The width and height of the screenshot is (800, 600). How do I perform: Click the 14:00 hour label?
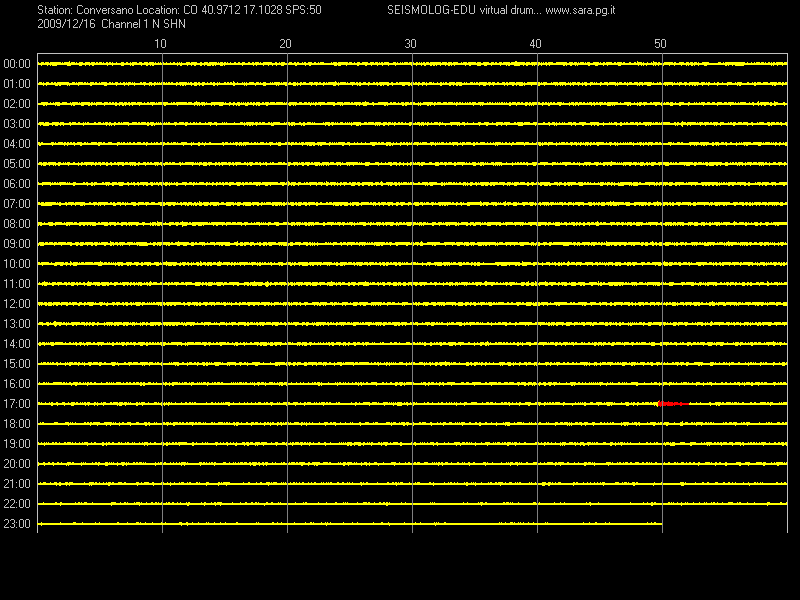click(17, 344)
